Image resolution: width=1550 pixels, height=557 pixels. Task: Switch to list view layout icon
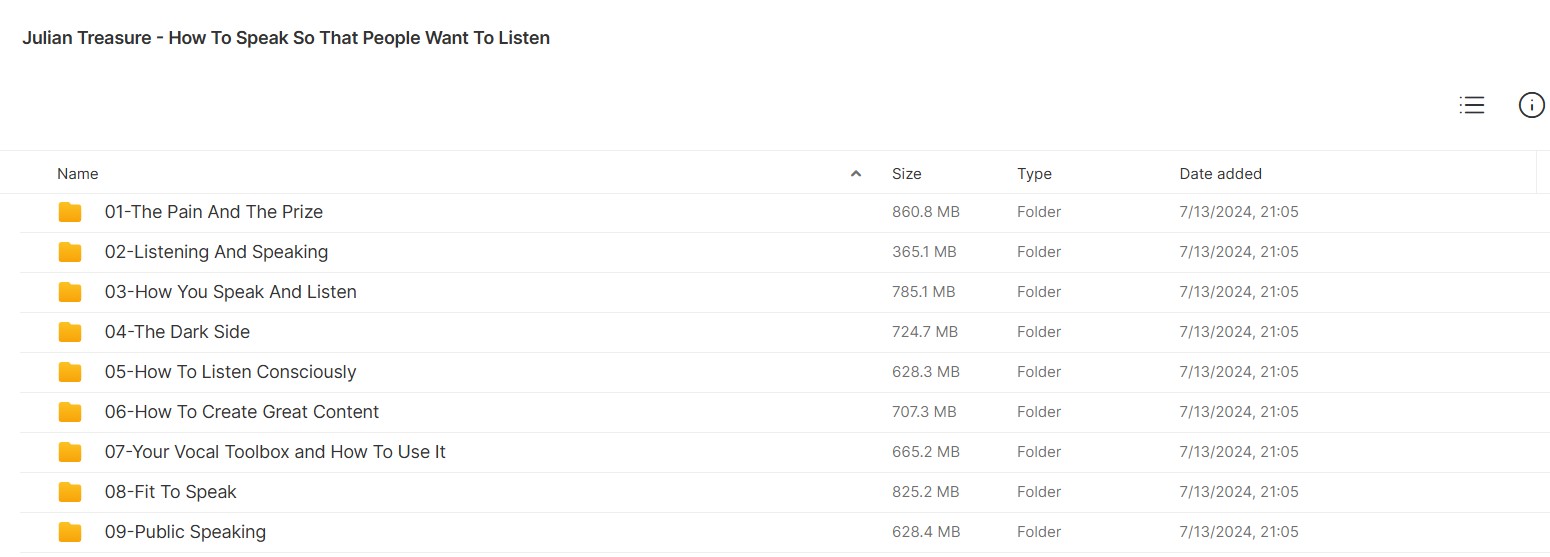pos(1471,105)
